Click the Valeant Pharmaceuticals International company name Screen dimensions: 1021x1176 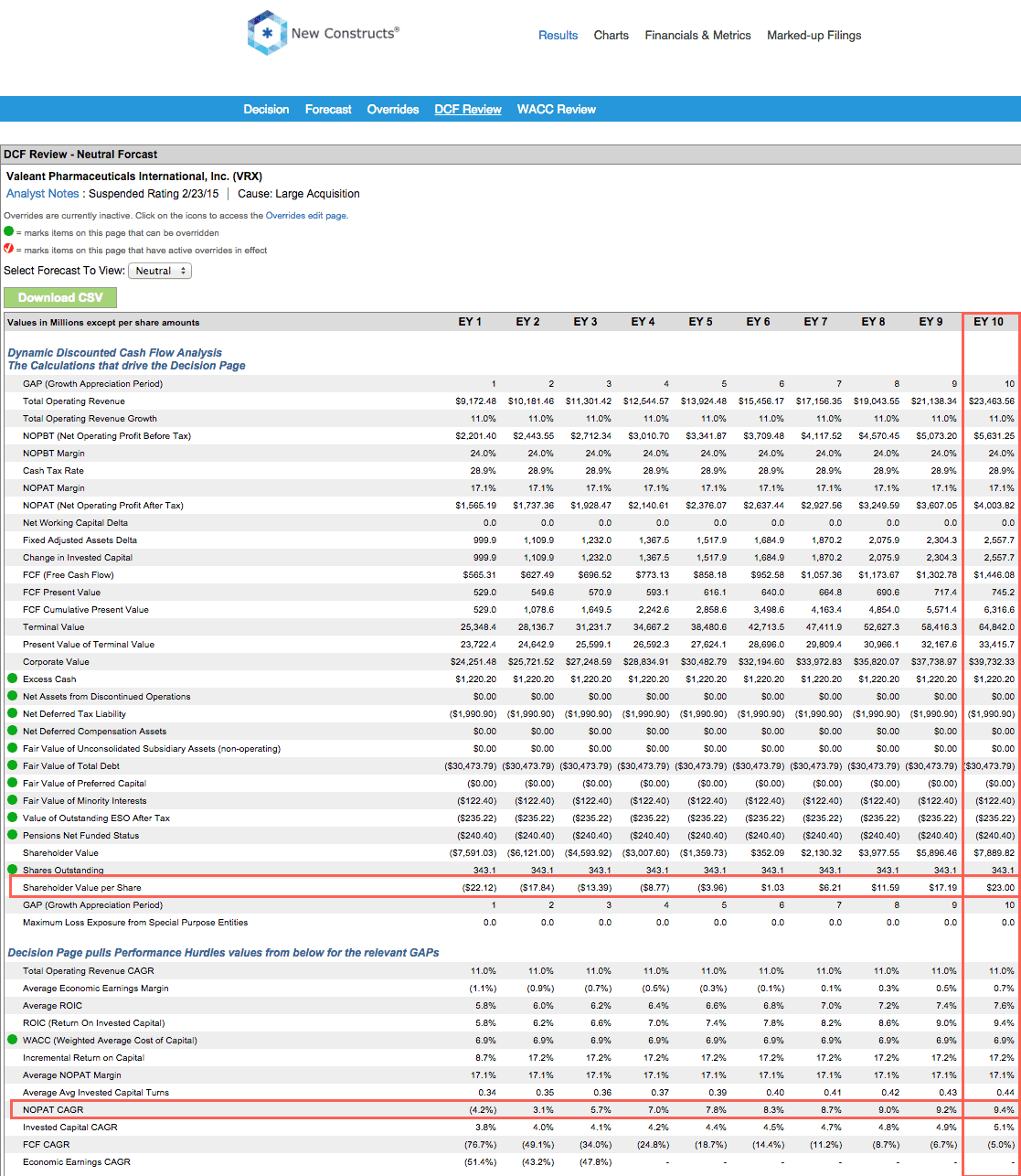coord(134,176)
